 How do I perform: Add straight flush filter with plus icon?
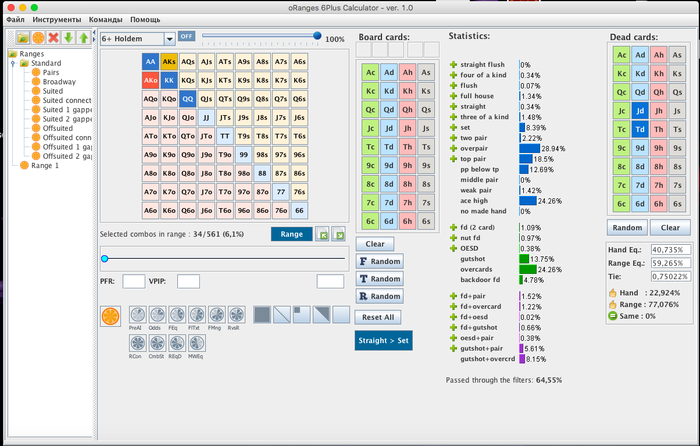tap(454, 65)
